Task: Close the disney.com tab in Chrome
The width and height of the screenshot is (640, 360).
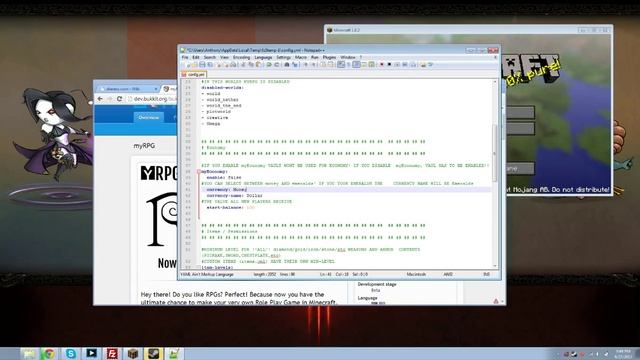Action: coord(156,89)
